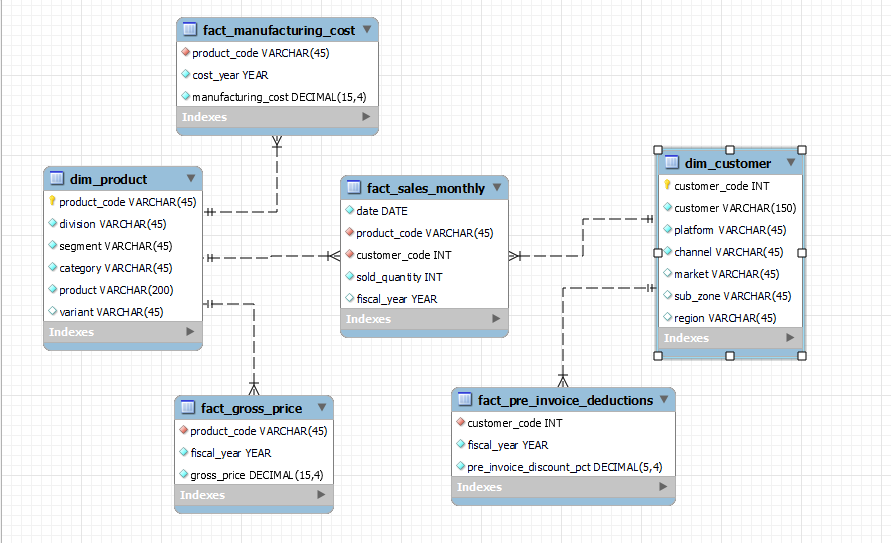Collapse the fact_gross_price table with its header arrow
Screen dimensions: 891x543
point(322,407)
